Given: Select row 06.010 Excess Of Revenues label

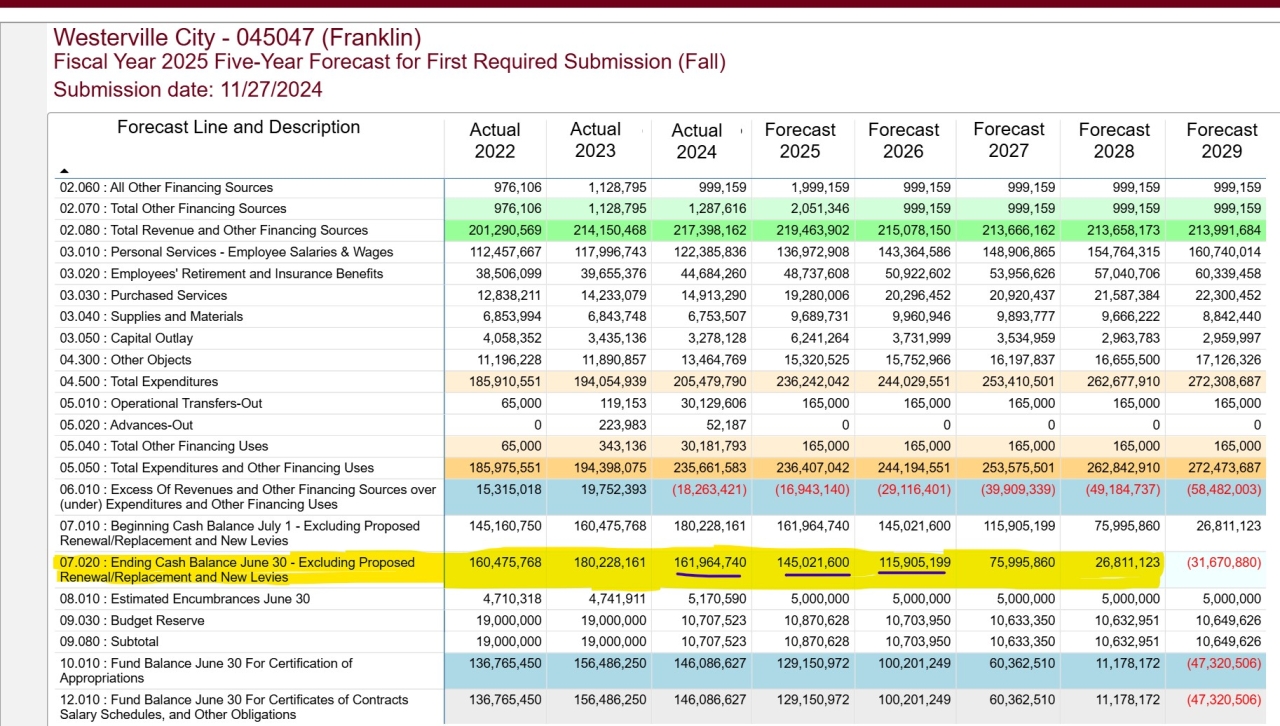Looking at the screenshot, I should 248,497.
